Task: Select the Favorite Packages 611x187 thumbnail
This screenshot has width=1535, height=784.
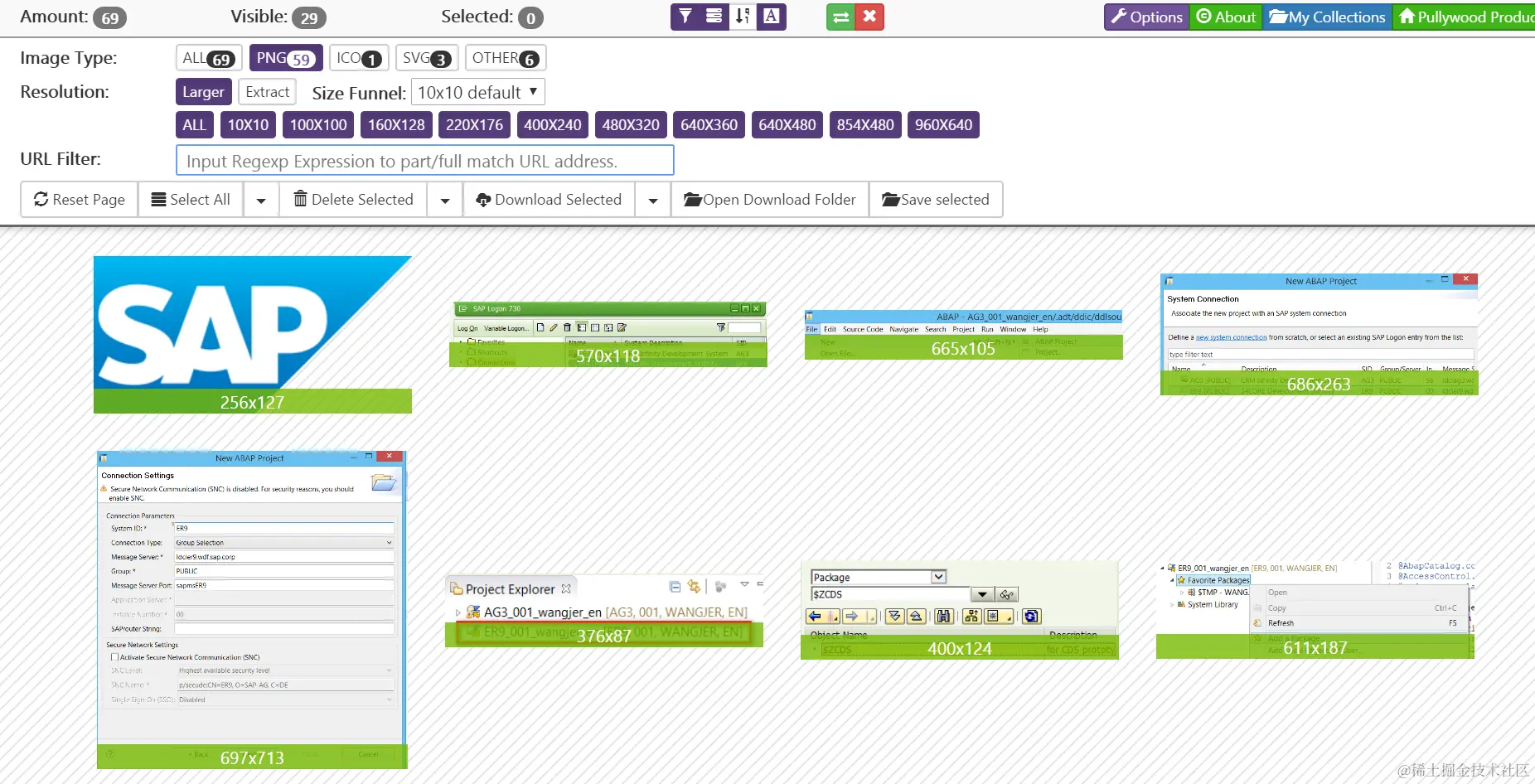Action: click(1315, 611)
